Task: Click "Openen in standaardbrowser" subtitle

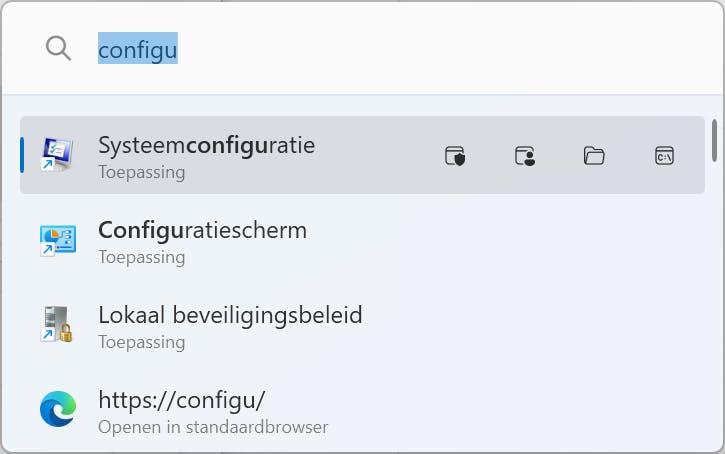Action: coord(213,427)
